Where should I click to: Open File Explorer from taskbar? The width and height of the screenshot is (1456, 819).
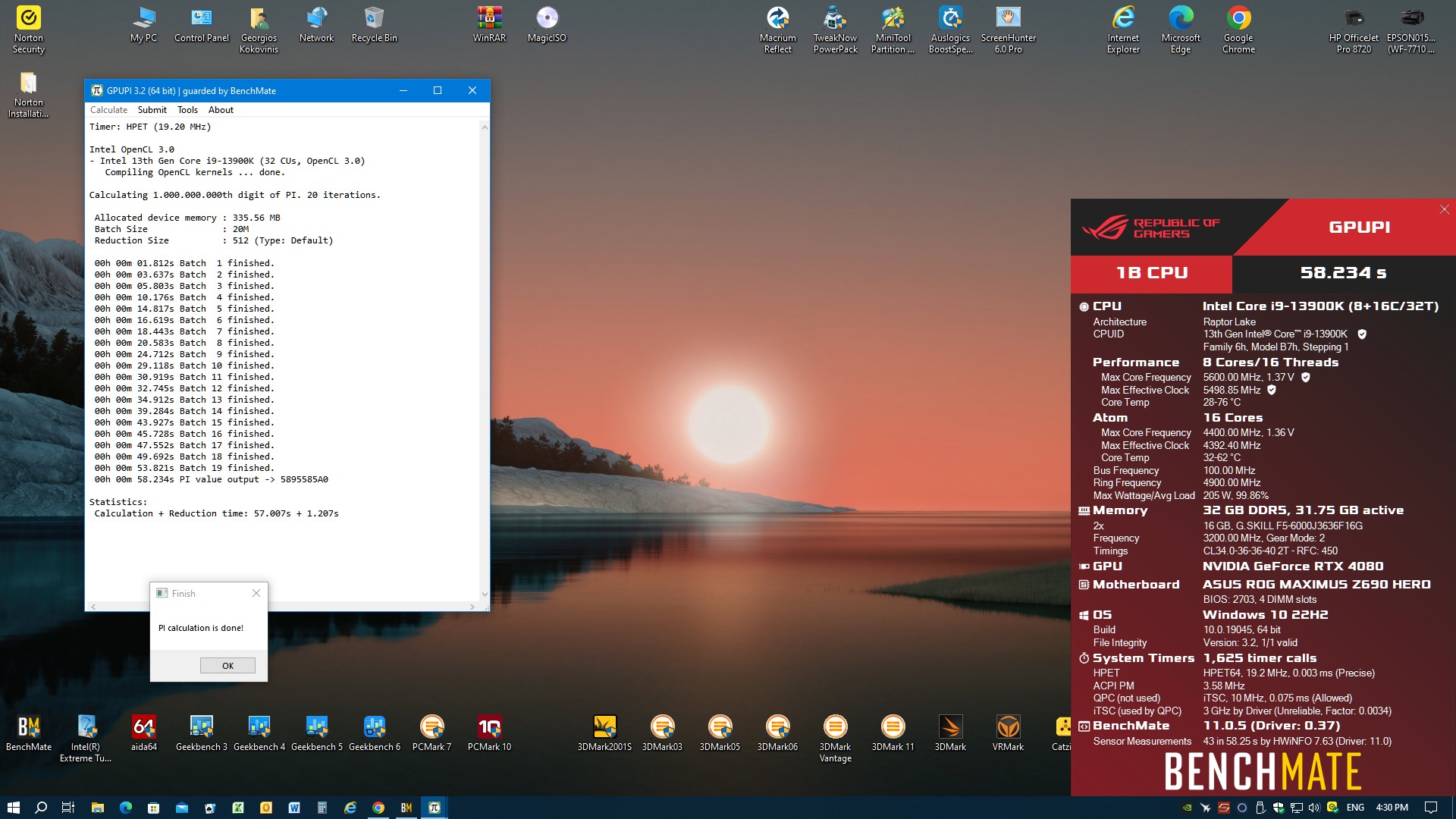pyautogui.click(x=98, y=808)
